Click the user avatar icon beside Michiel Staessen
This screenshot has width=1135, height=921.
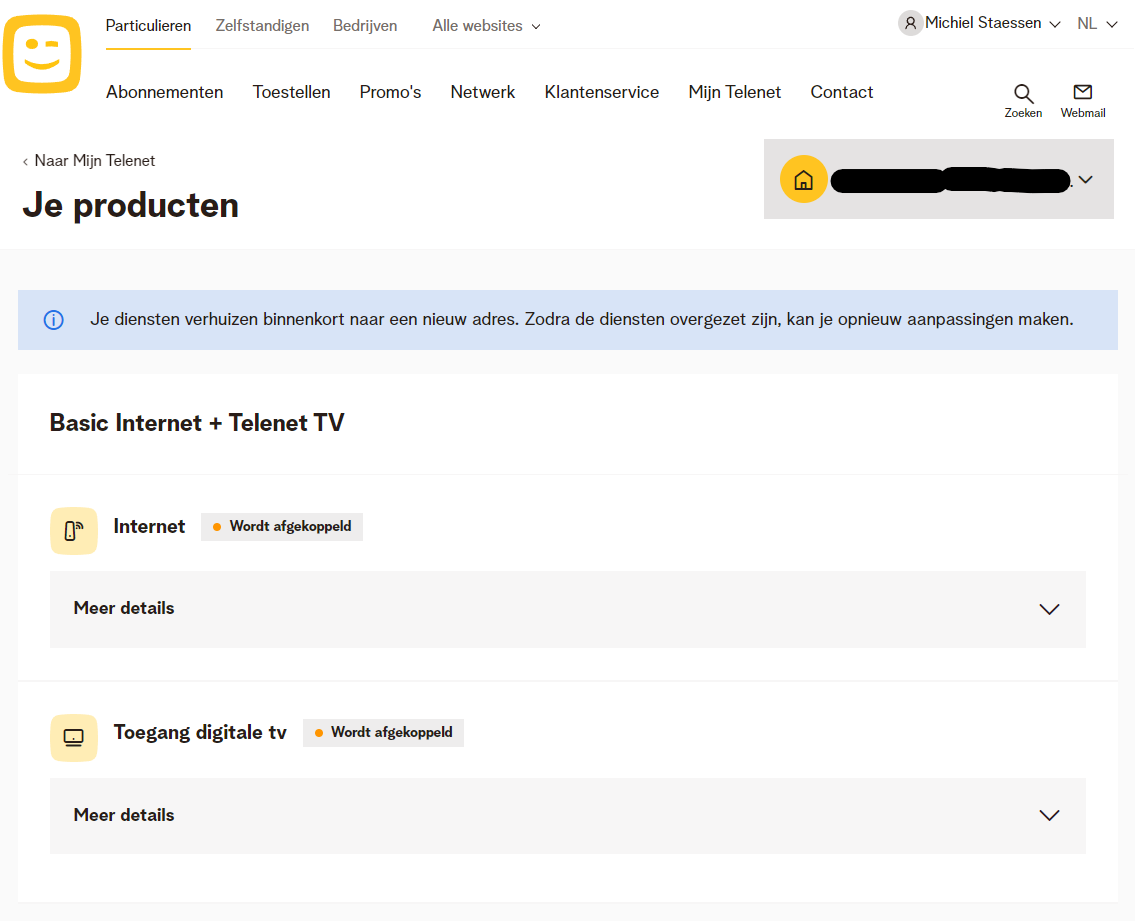click(x=910, y=23)
